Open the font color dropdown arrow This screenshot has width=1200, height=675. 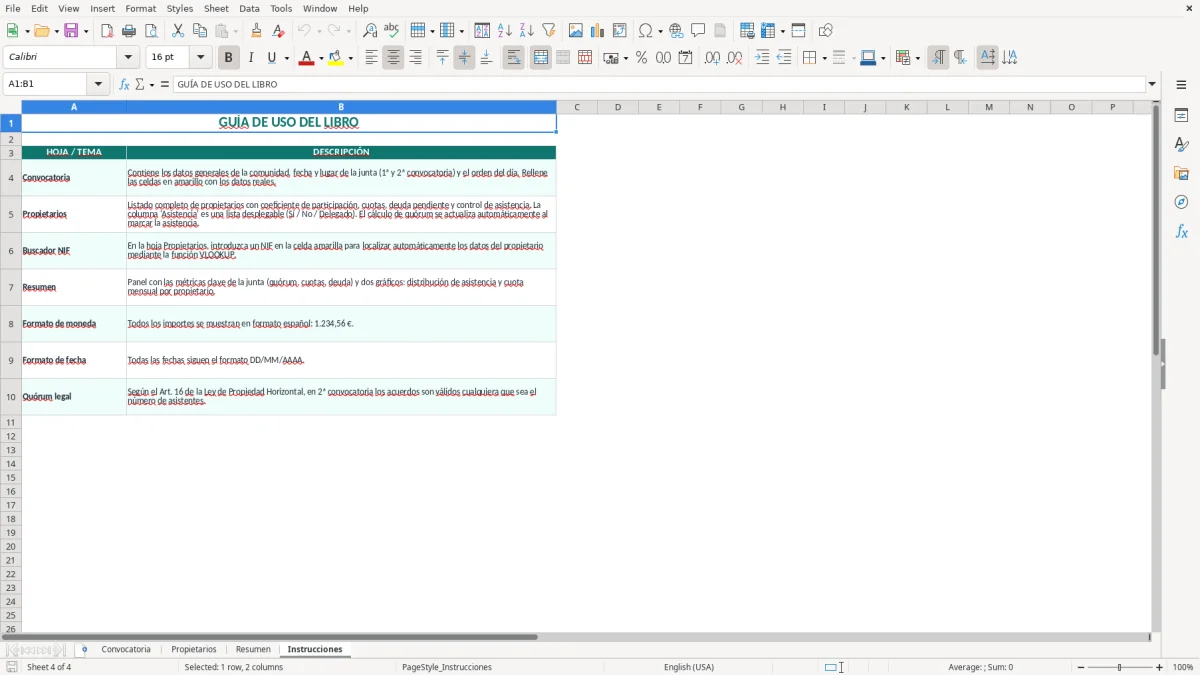pyautogui.click(x=321, y=58)
